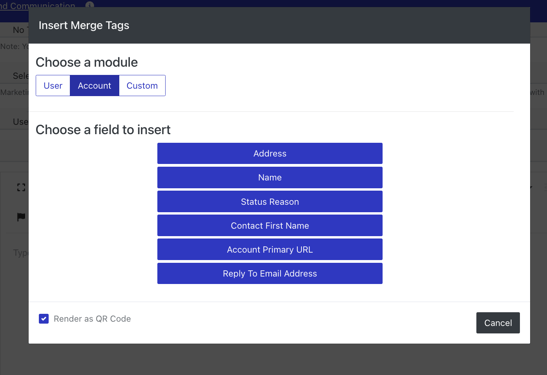Click the black flag icon
The width and height of the screenshot is (547, 375).
tap(21, 217)
